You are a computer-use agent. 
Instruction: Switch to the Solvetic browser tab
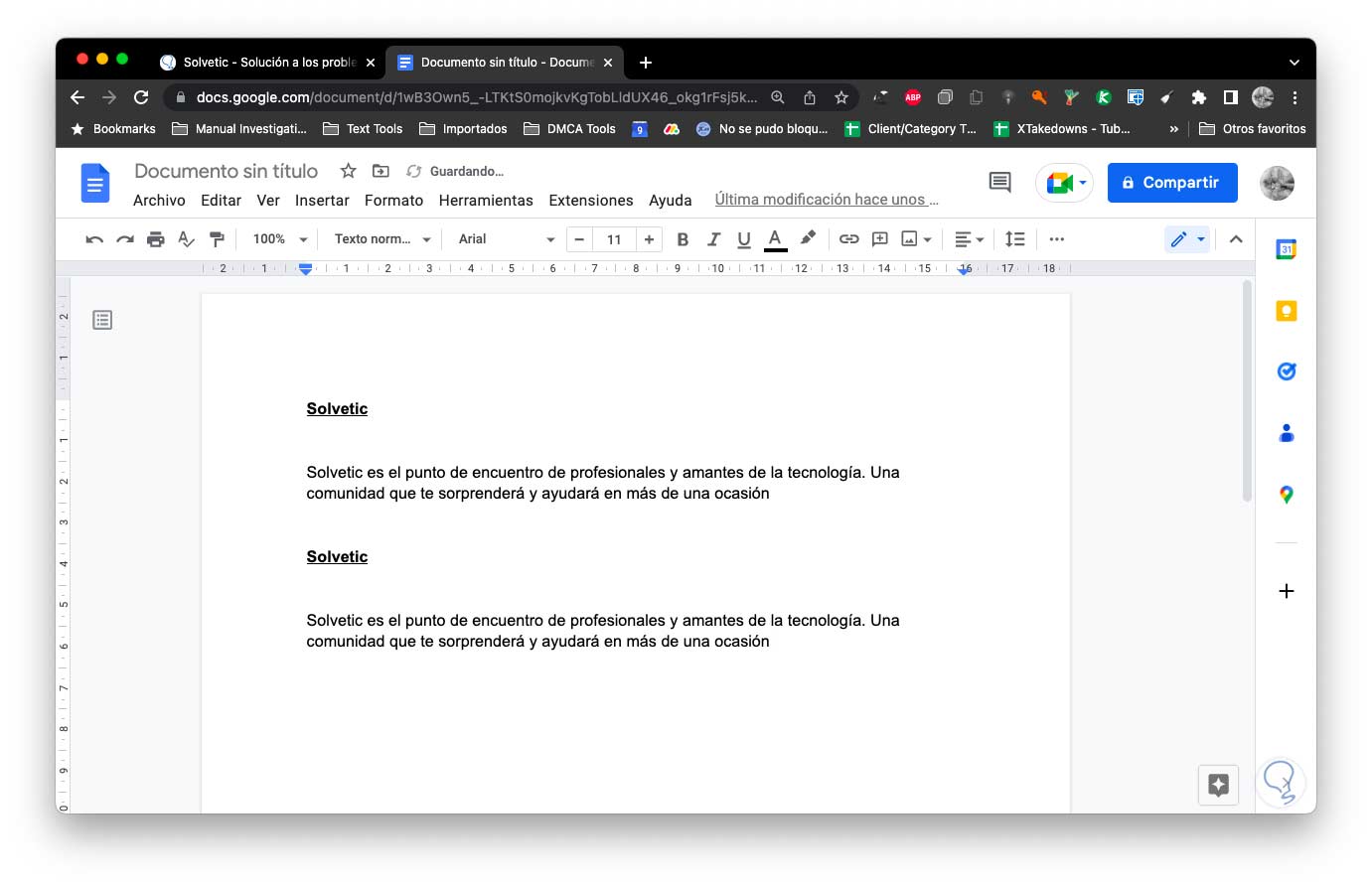point(268,62)
